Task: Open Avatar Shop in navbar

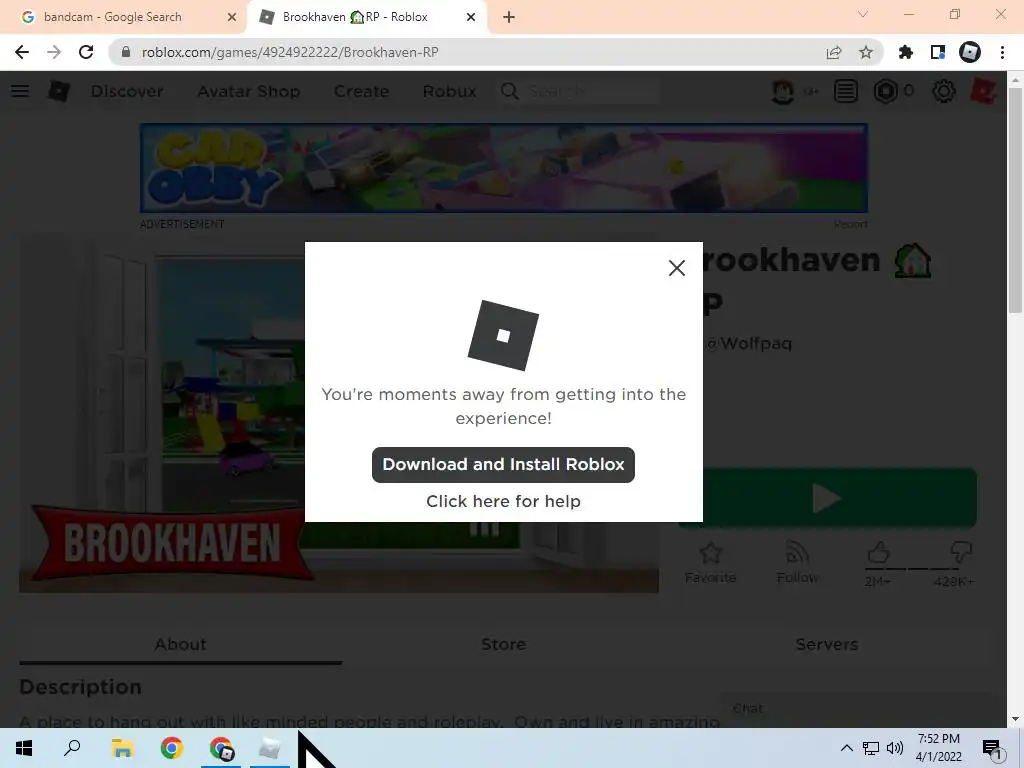Action: pyautogui.click(x=248, y=91)
